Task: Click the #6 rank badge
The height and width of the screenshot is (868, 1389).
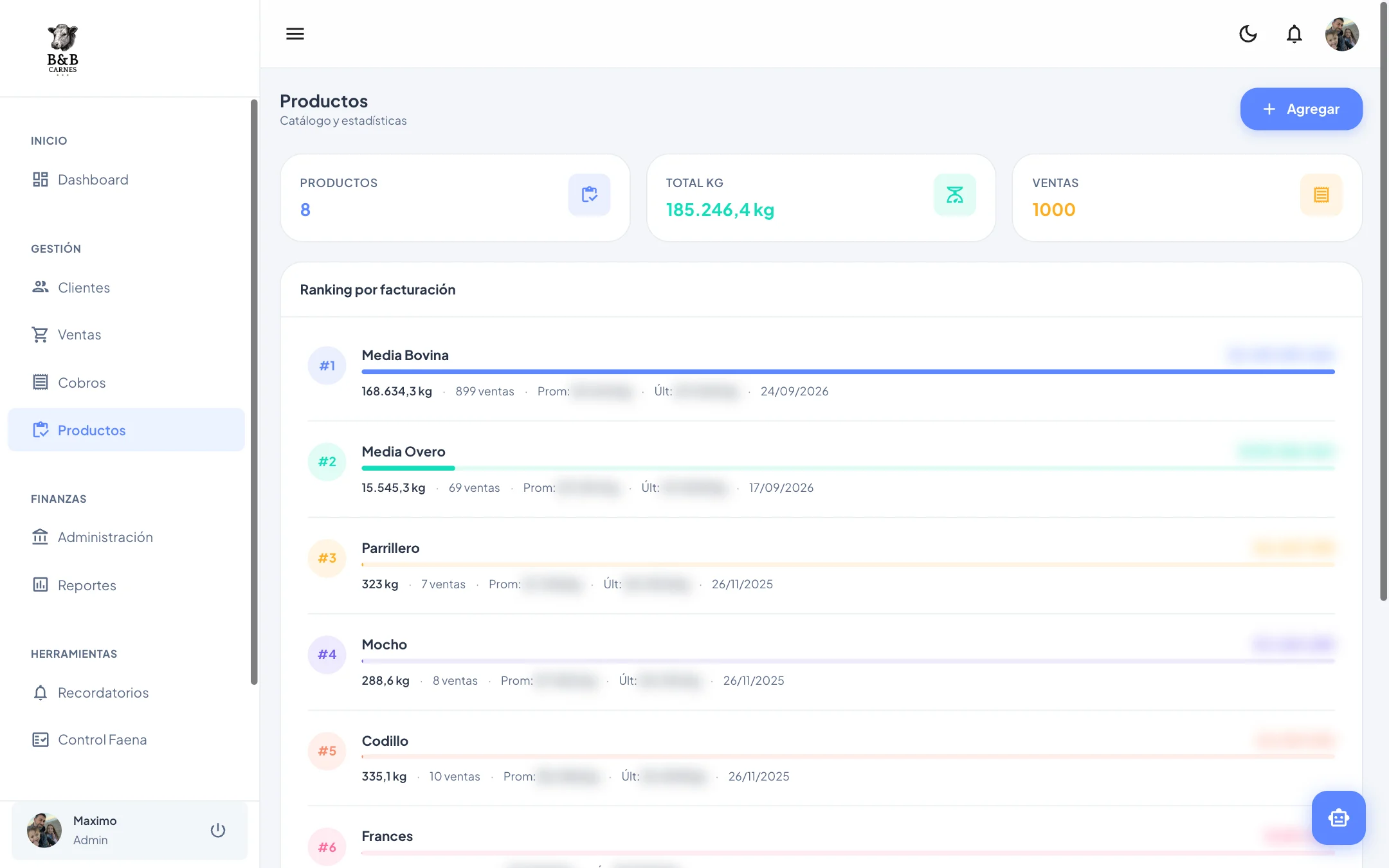Action: [x=327, y=847]
